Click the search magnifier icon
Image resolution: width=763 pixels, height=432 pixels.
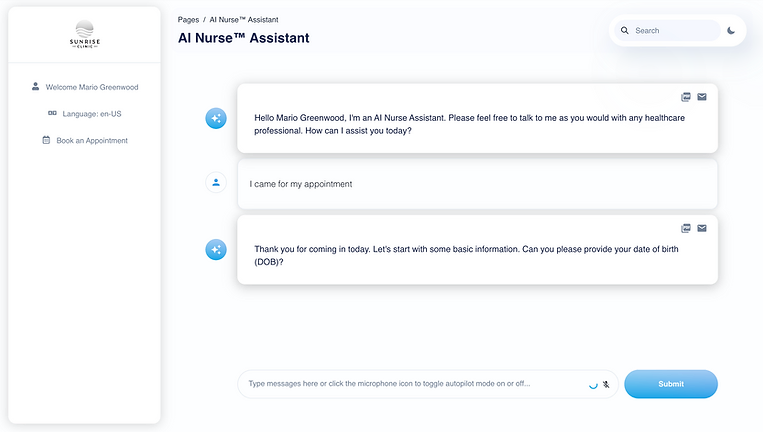point(625,31)
